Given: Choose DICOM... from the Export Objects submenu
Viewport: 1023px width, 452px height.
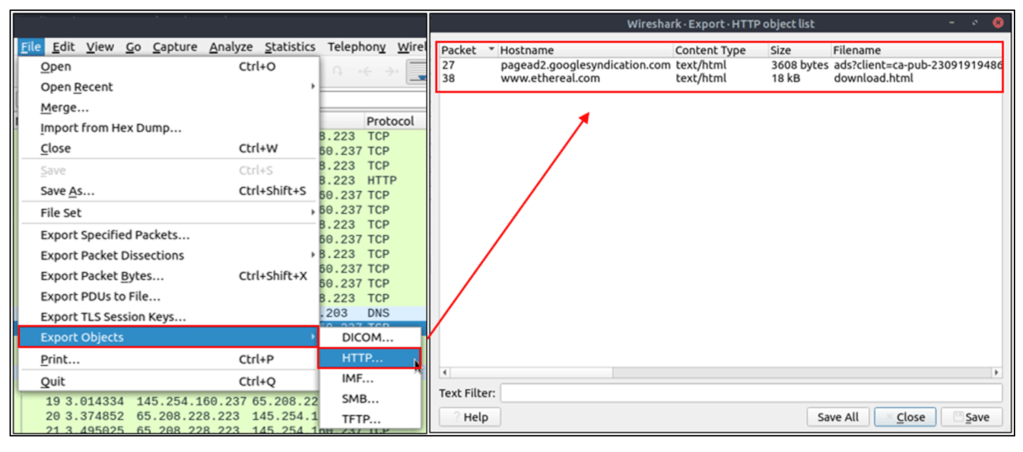Looking at the screenshot, I should [367, 337].
